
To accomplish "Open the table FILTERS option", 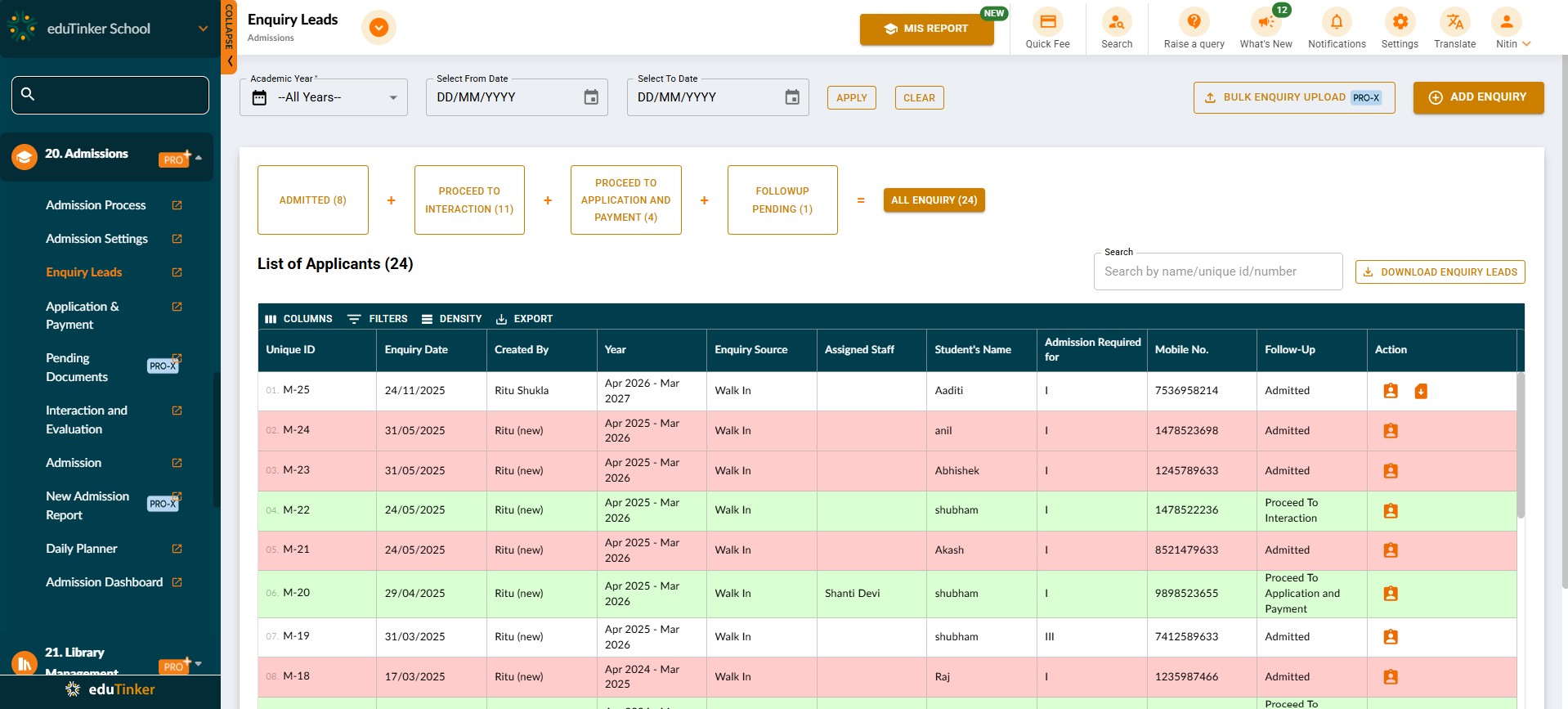I will 378,319.
